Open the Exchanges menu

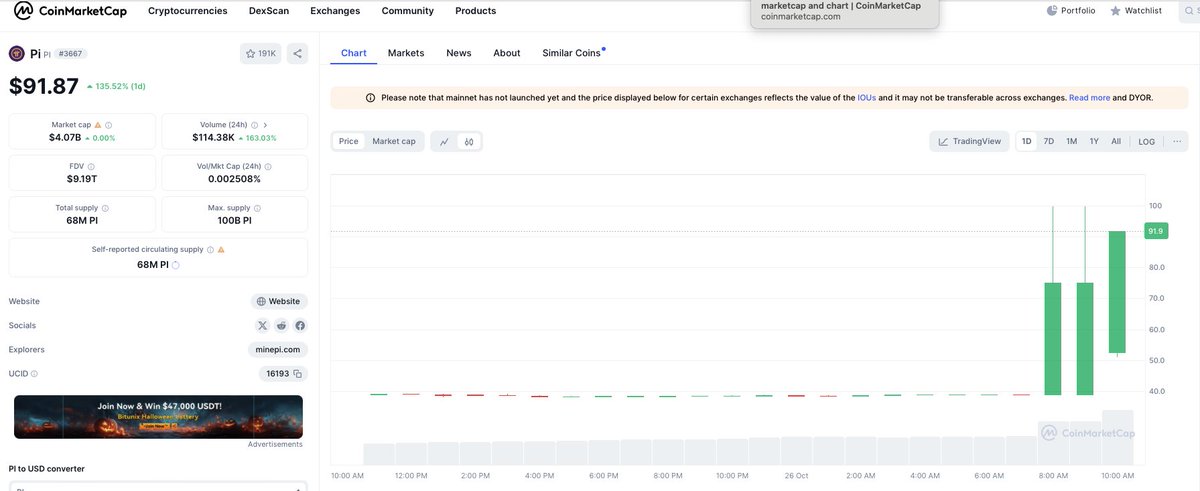tap(335, 11)
